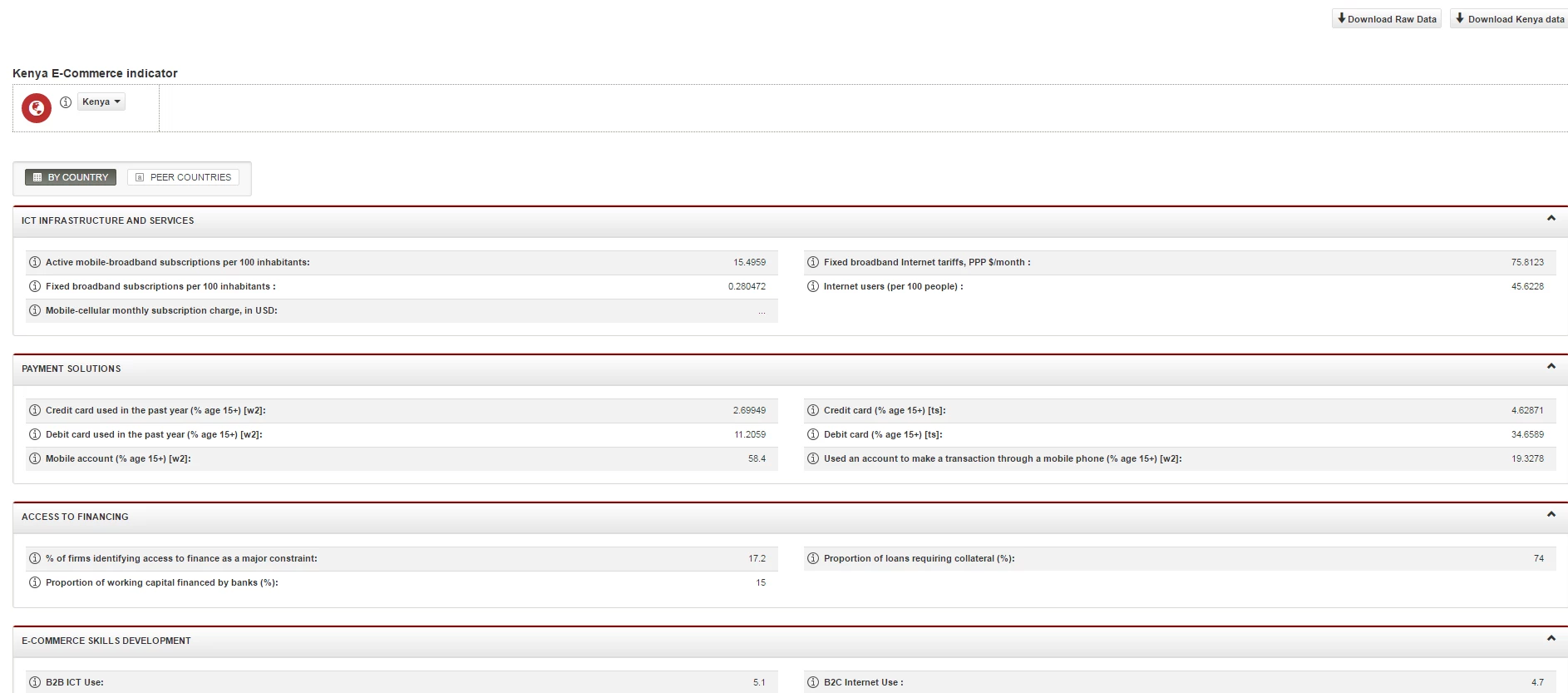
Task: Click Mobile account (% age 15+) label
Action: [118, 458]
